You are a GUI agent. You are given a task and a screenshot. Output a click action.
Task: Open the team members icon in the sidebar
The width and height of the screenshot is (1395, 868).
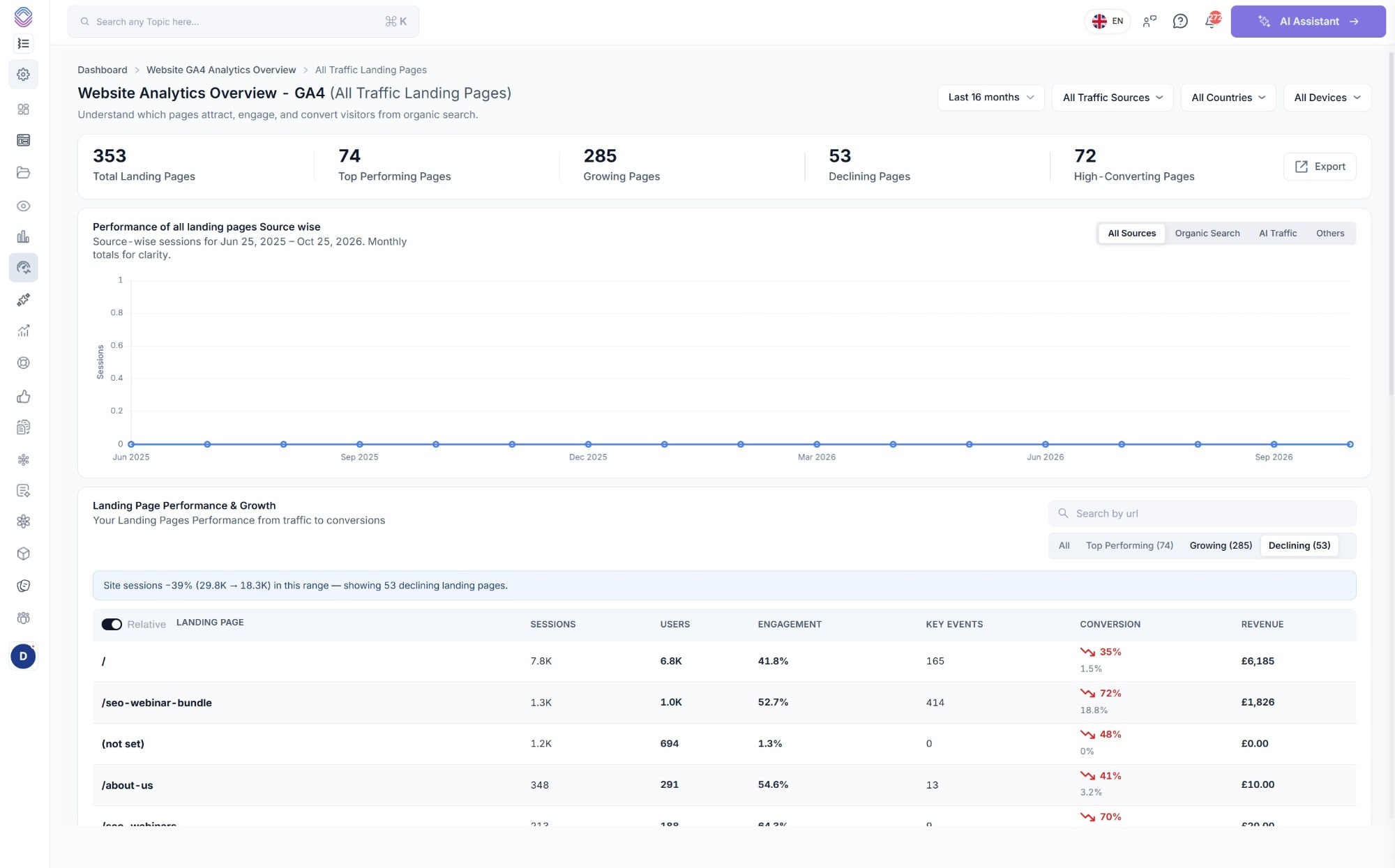tap(23, 618)
